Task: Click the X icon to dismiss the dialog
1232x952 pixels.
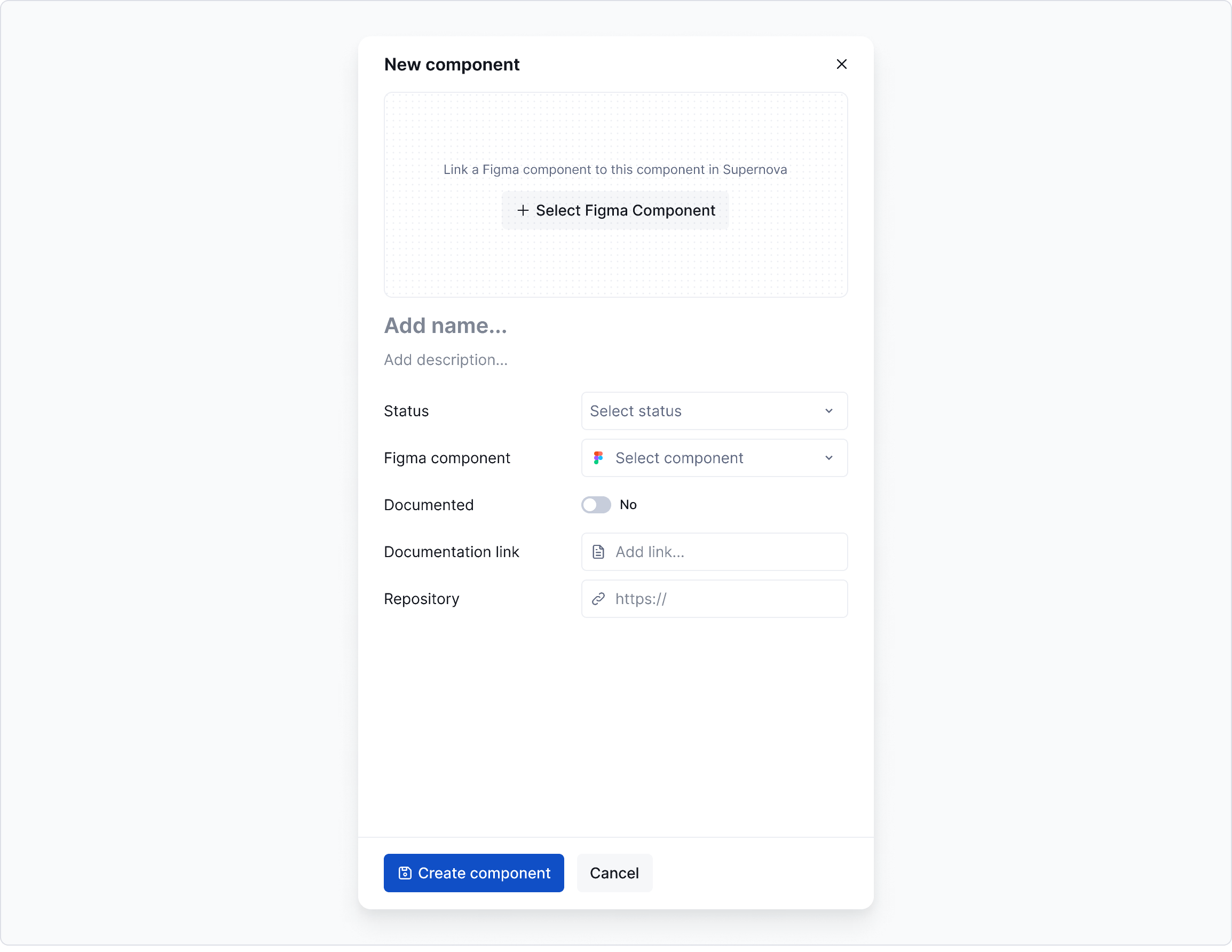Action: 842,64
